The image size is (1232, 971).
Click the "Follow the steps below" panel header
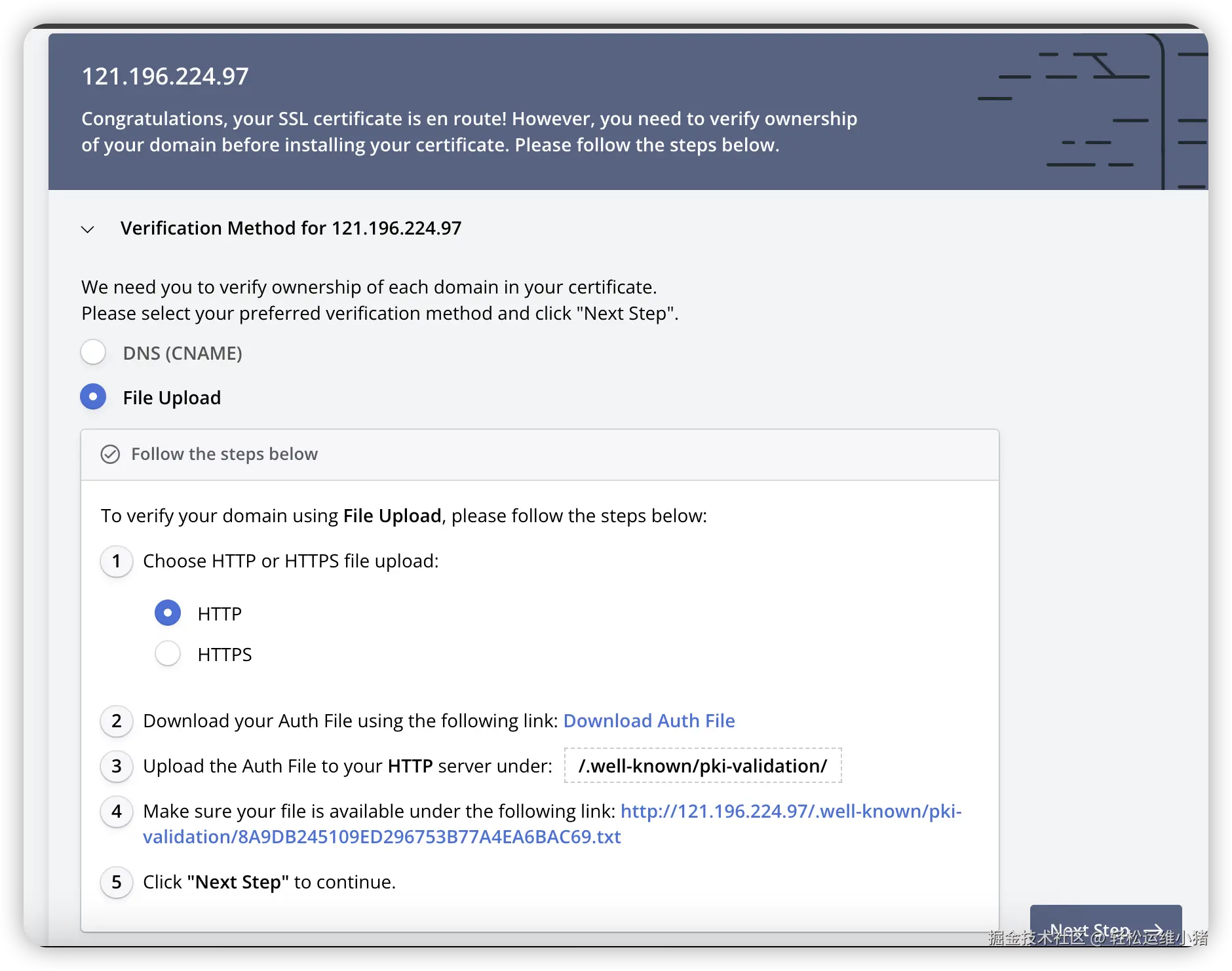[539, 455]
